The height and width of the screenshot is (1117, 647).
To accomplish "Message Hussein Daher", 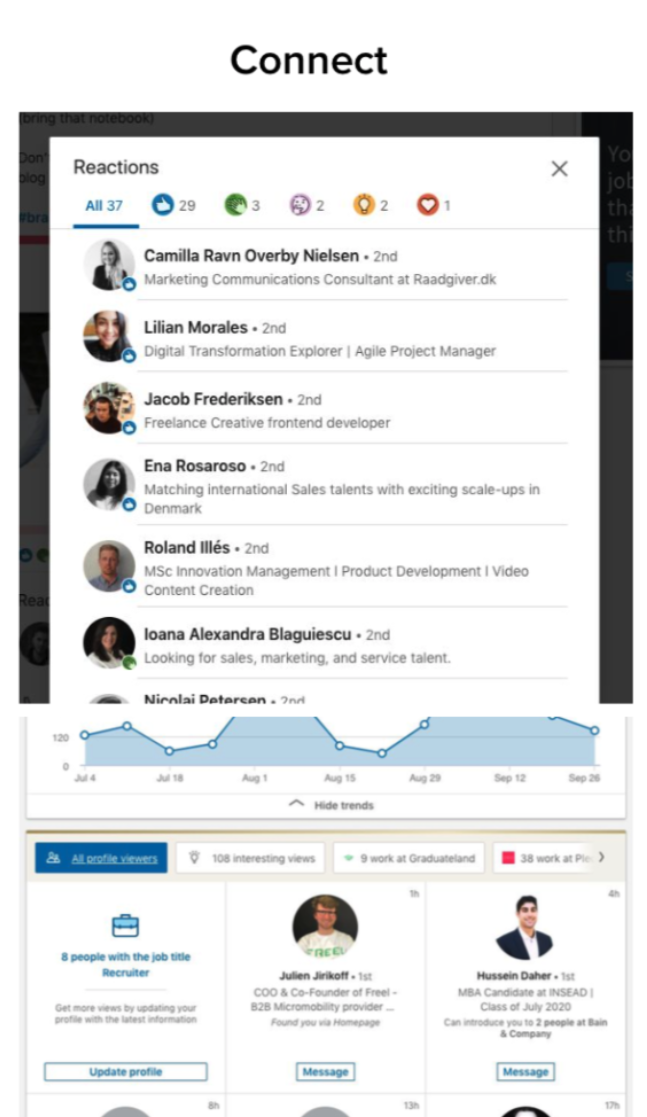I will 525,1071.
